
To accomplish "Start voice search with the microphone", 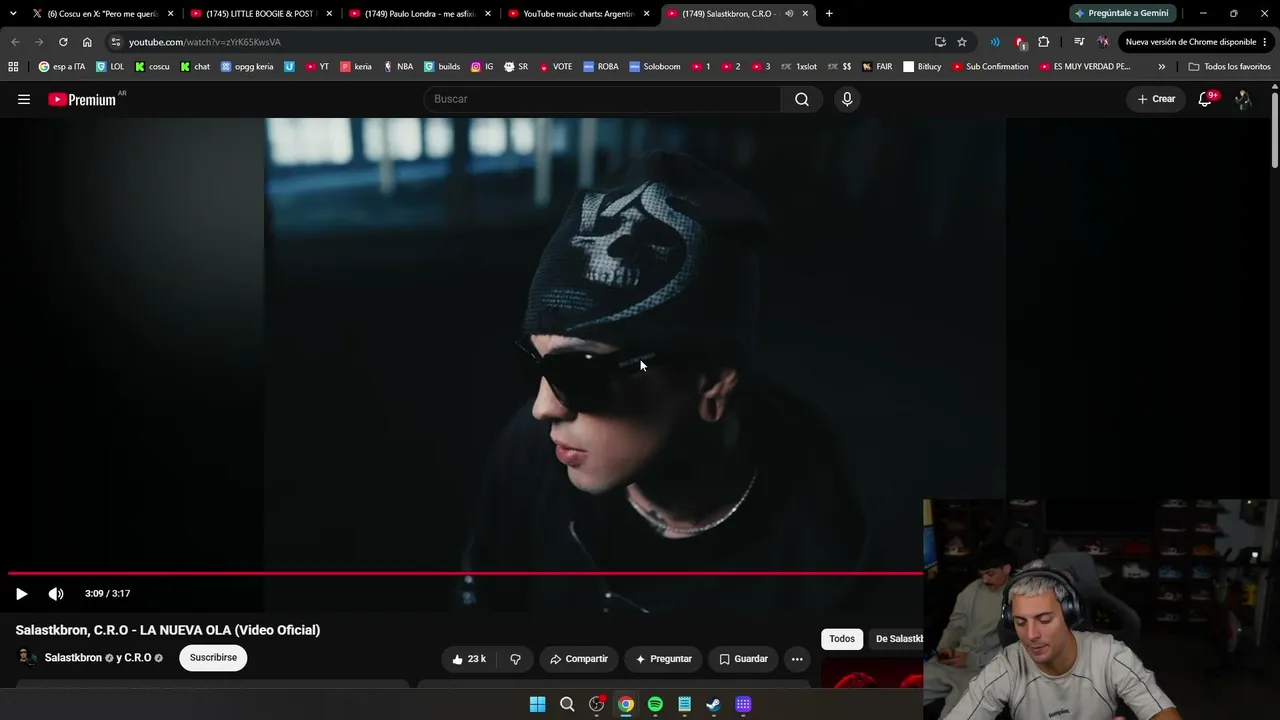I will 847,99.
